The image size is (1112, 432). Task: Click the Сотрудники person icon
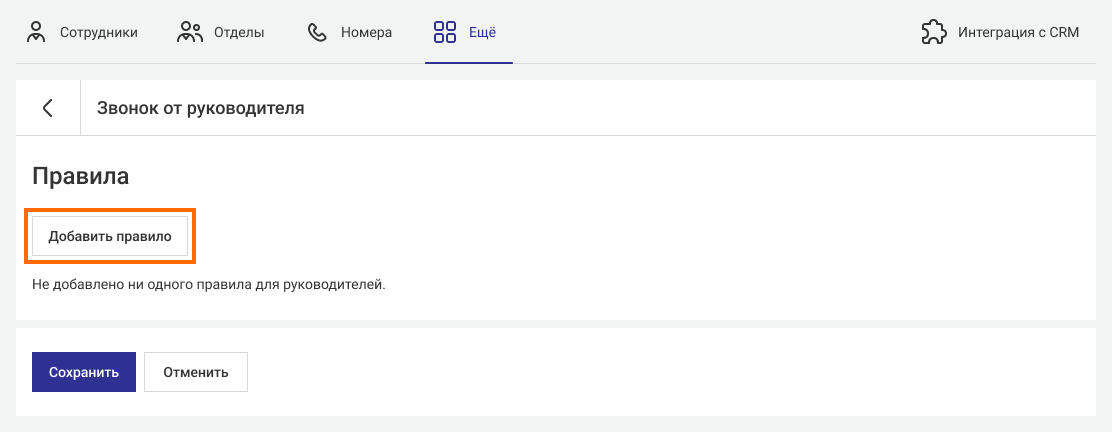click(x=37, y=32)
